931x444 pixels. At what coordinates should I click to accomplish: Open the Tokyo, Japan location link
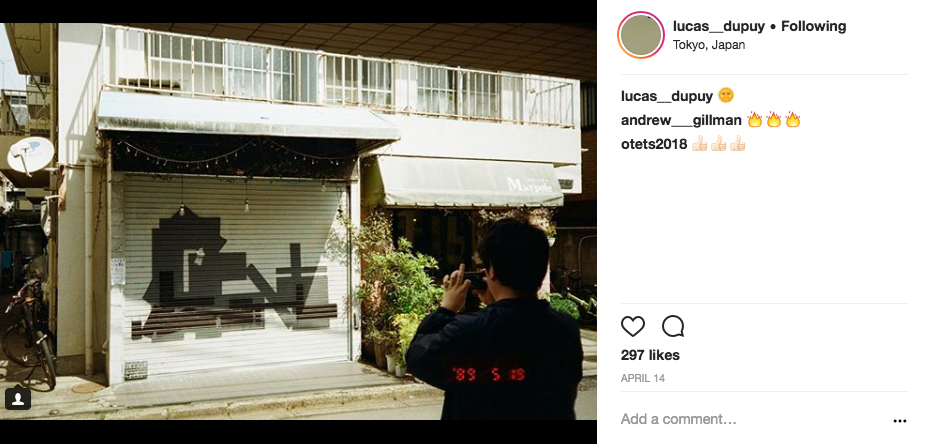pyautogui.click(x=708, y=45)
